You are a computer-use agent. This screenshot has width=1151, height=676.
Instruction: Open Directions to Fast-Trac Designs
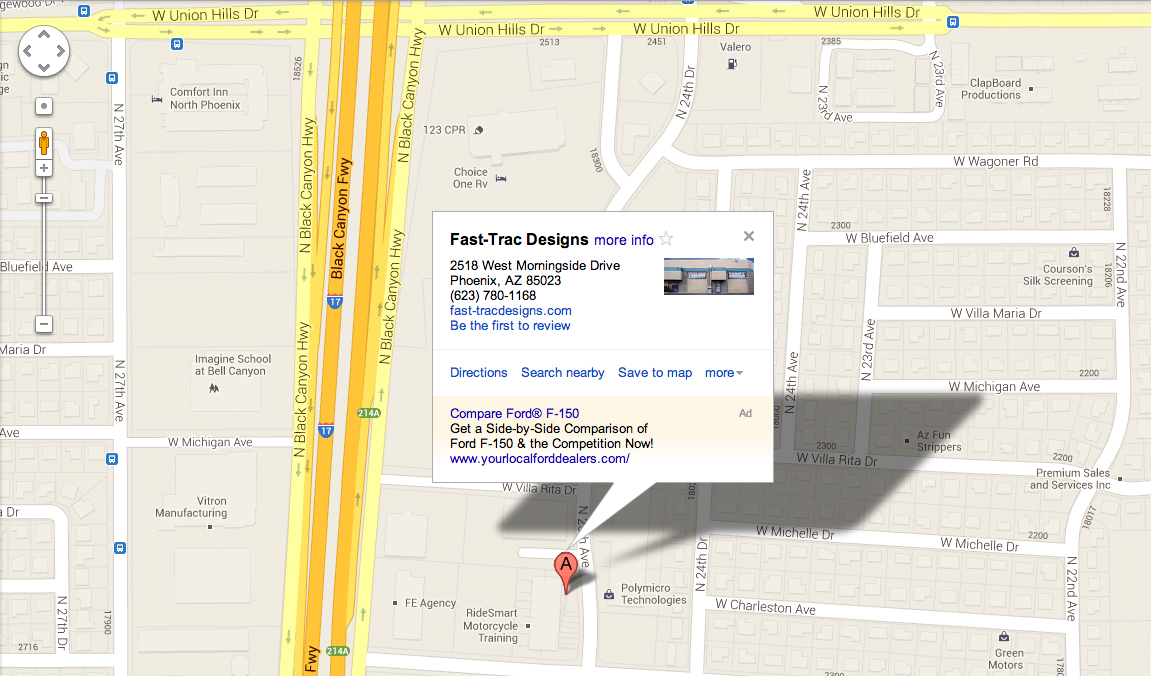(x=479, y=373)
